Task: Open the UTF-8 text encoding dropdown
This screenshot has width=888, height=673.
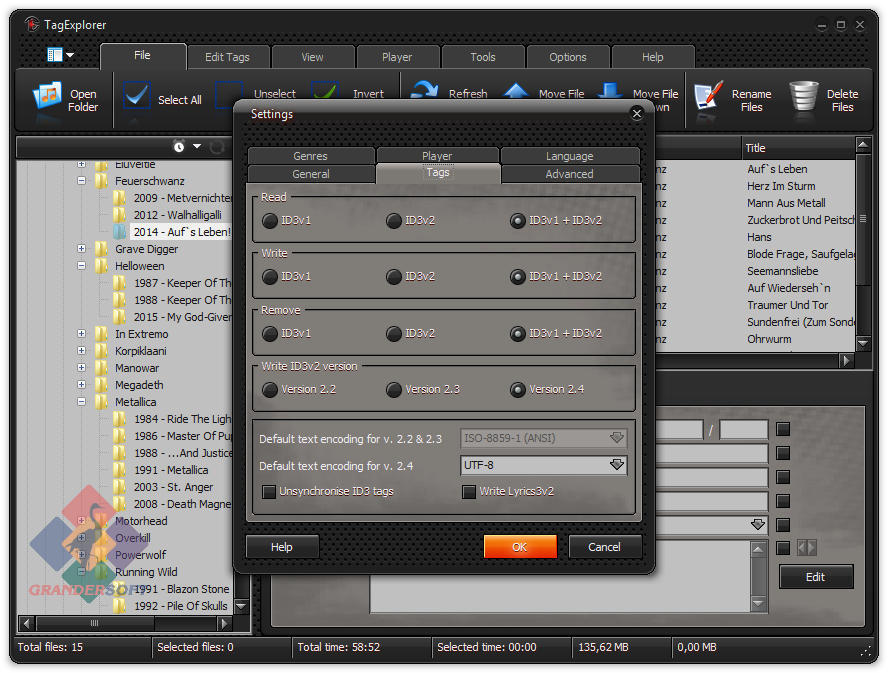Action: click(616, 465)
